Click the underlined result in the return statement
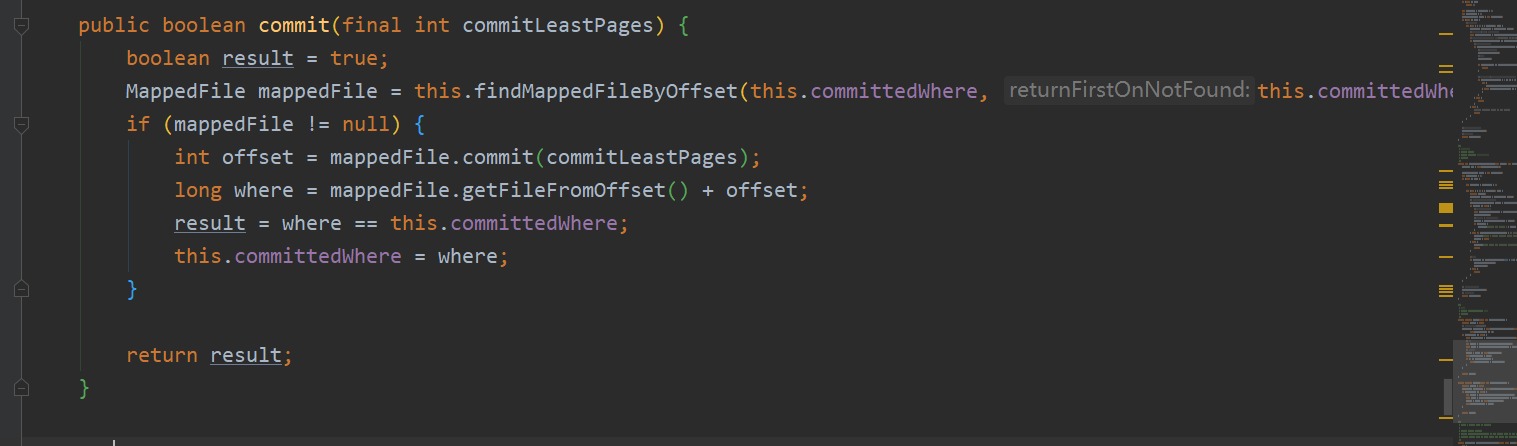 (246, 355)
